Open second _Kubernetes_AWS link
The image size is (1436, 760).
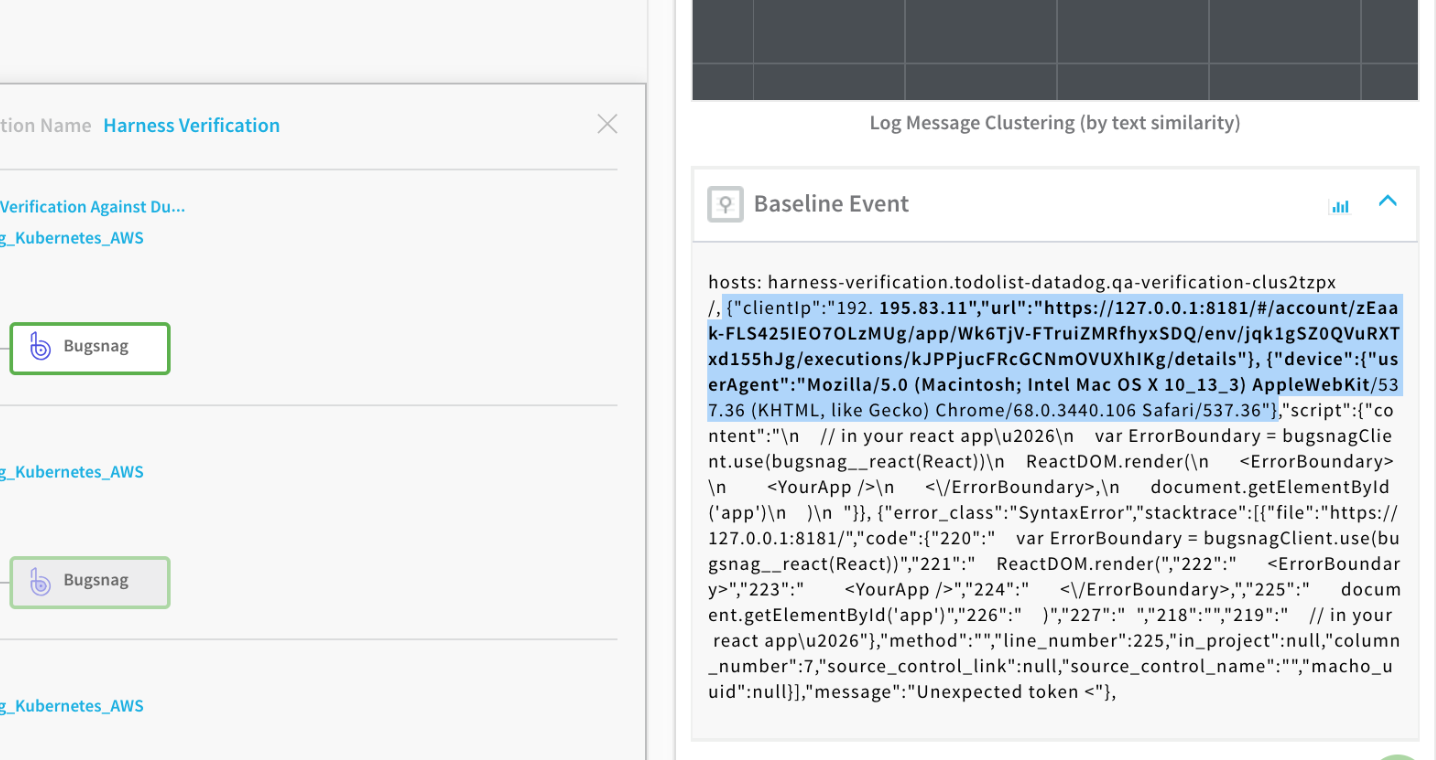tap(72, 472)
